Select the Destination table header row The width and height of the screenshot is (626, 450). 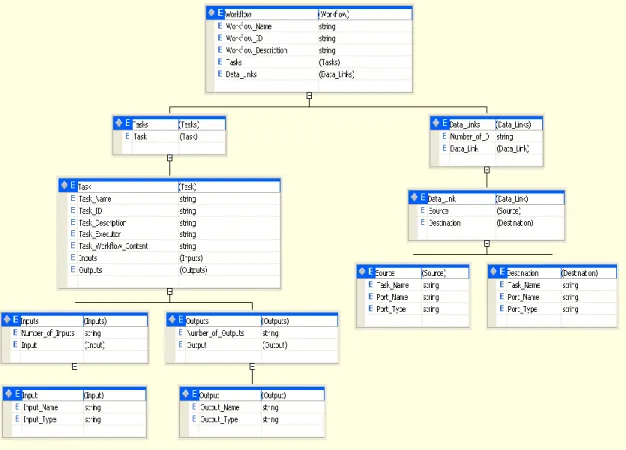(x=553, y=273)
